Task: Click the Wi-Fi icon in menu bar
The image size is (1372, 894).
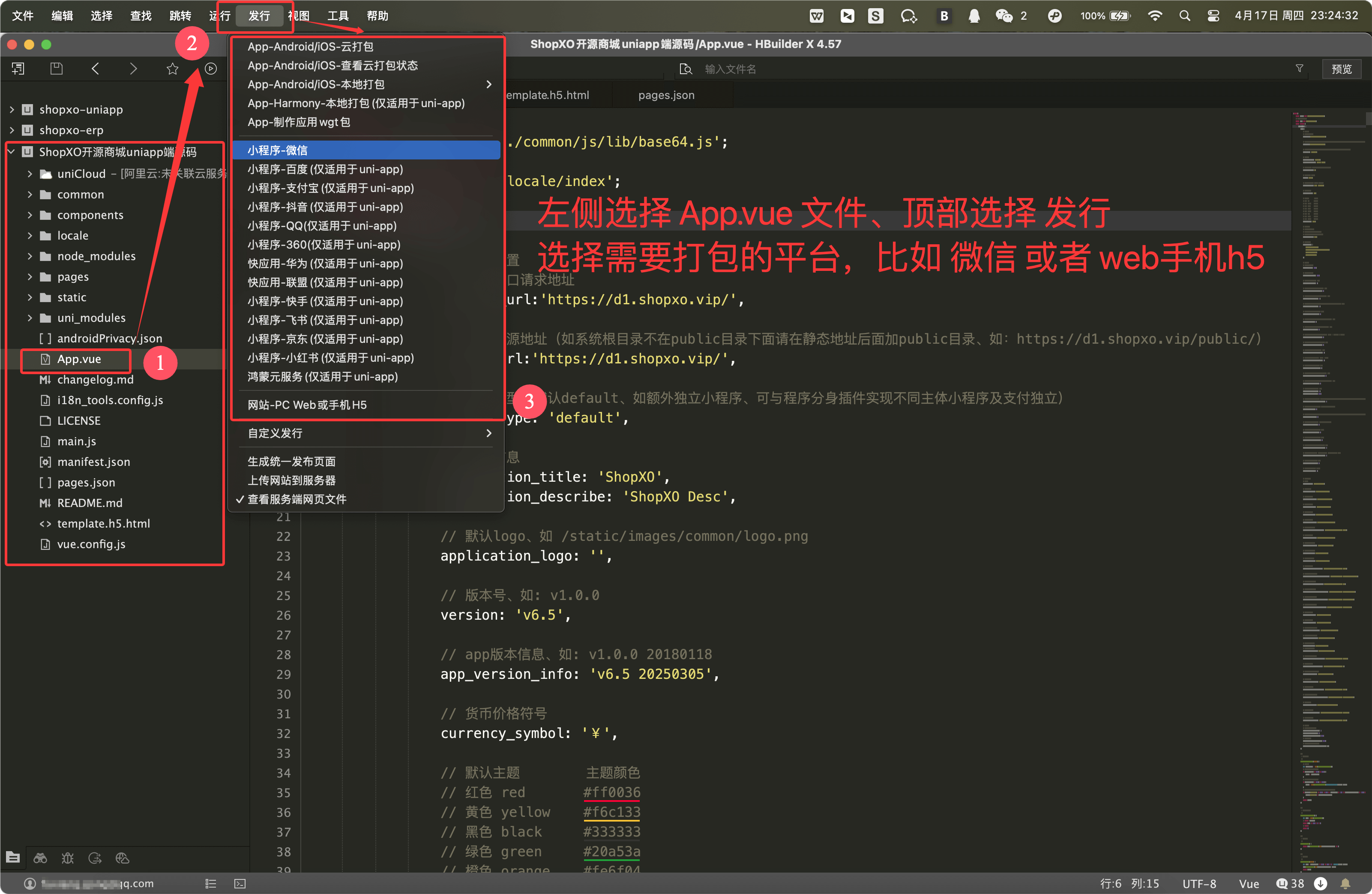Action: 1155,15
